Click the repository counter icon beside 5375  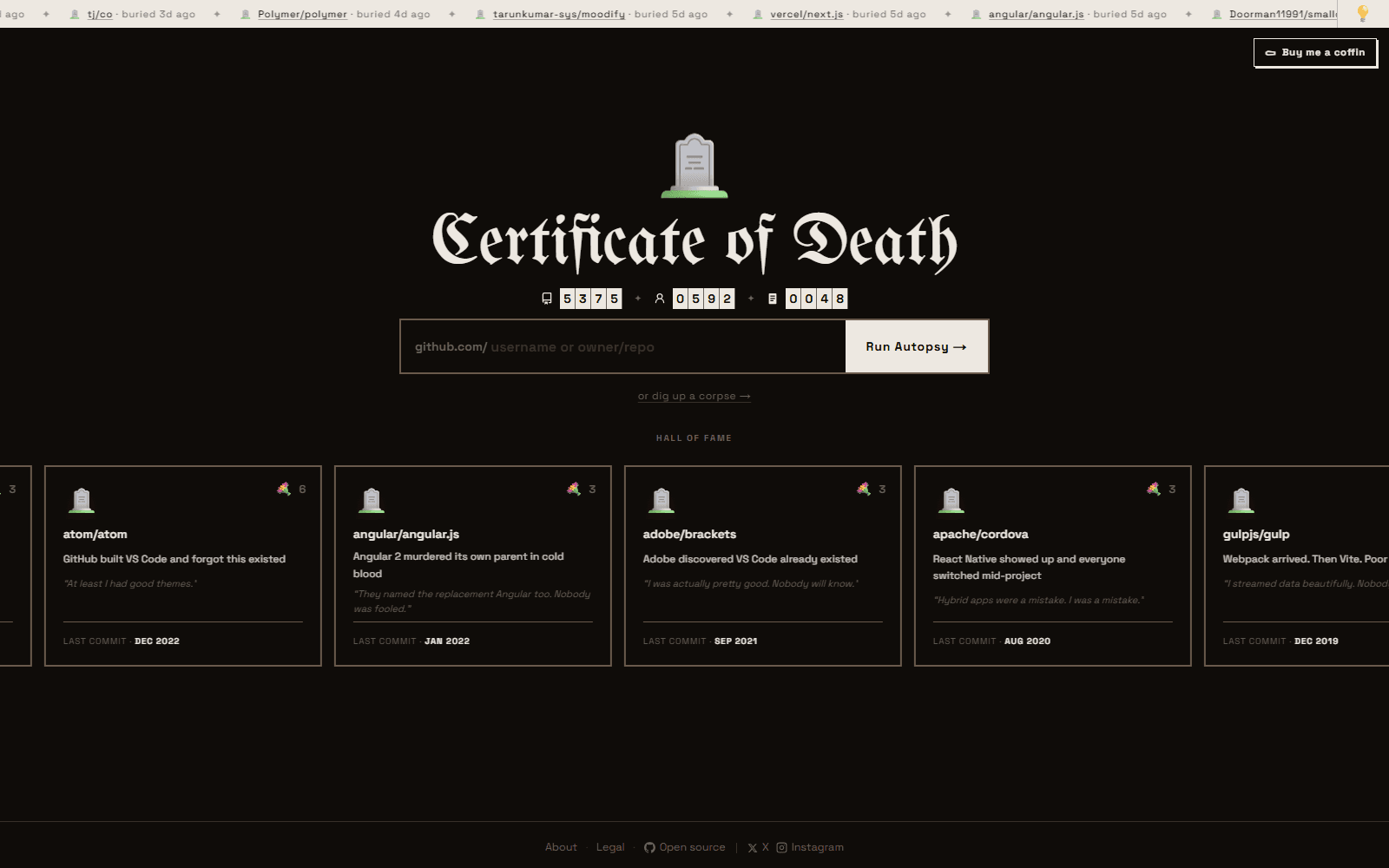point(547,299)
